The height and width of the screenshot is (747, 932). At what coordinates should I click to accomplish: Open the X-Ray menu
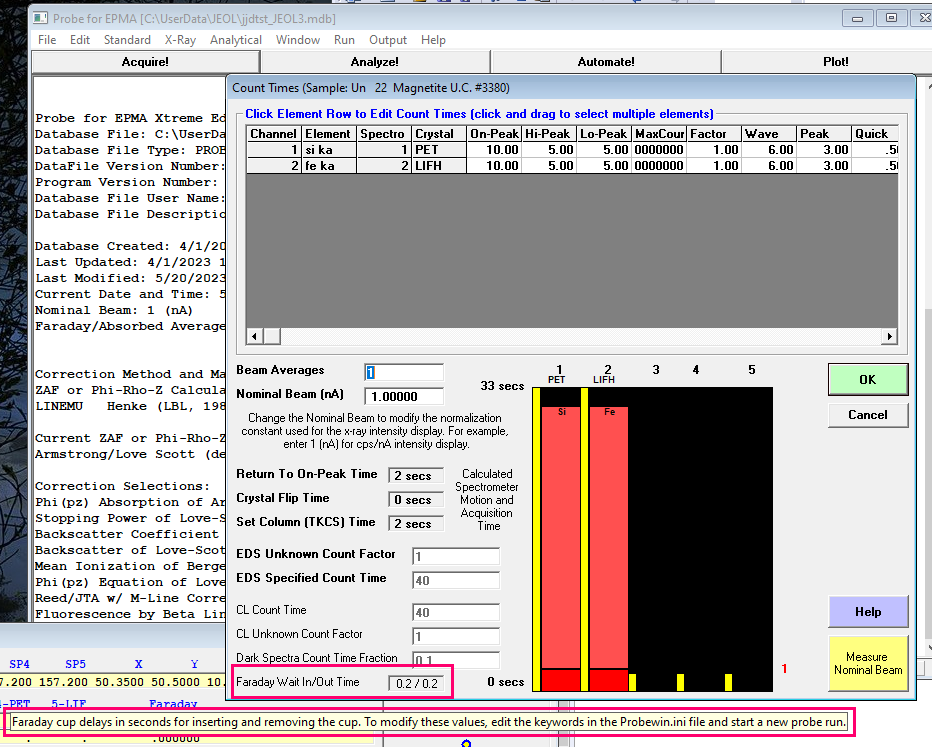click(180, 40)
